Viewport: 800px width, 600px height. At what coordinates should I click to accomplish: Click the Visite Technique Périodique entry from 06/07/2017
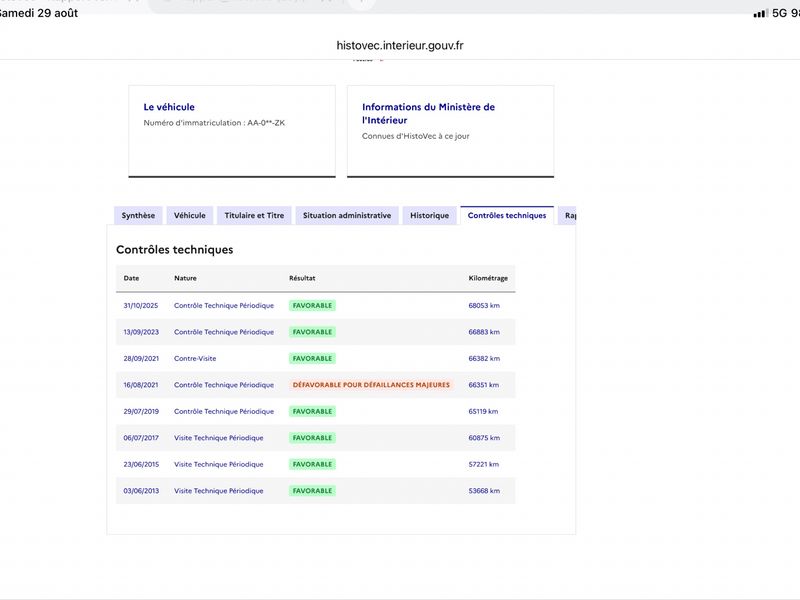click(x=219, y=438)
